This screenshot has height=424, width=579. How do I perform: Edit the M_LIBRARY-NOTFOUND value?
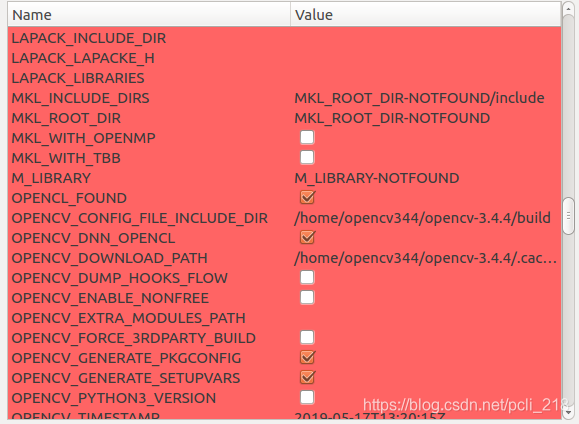coord(377,178)
